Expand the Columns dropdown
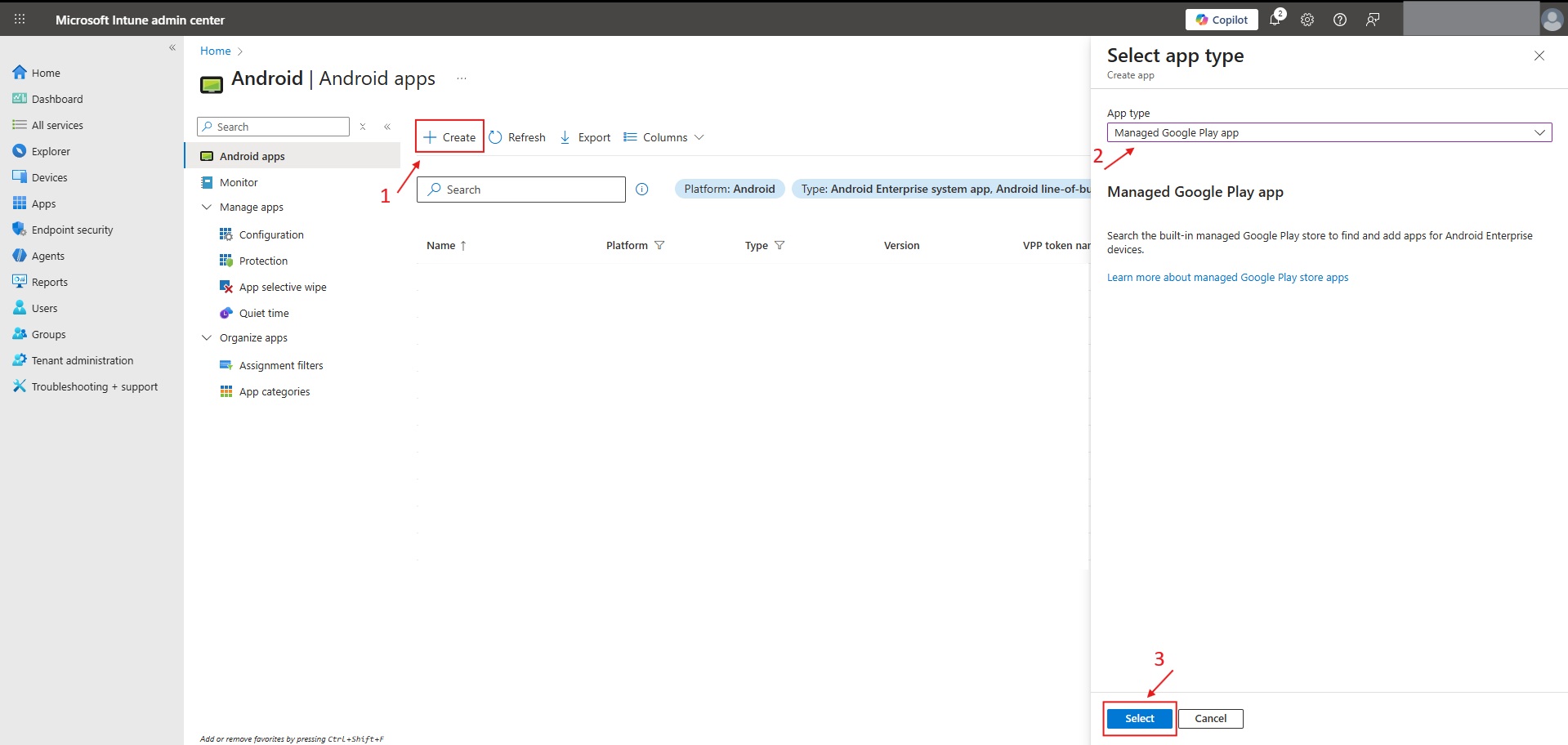The image size is (1568, 745). tap(663, 137)
